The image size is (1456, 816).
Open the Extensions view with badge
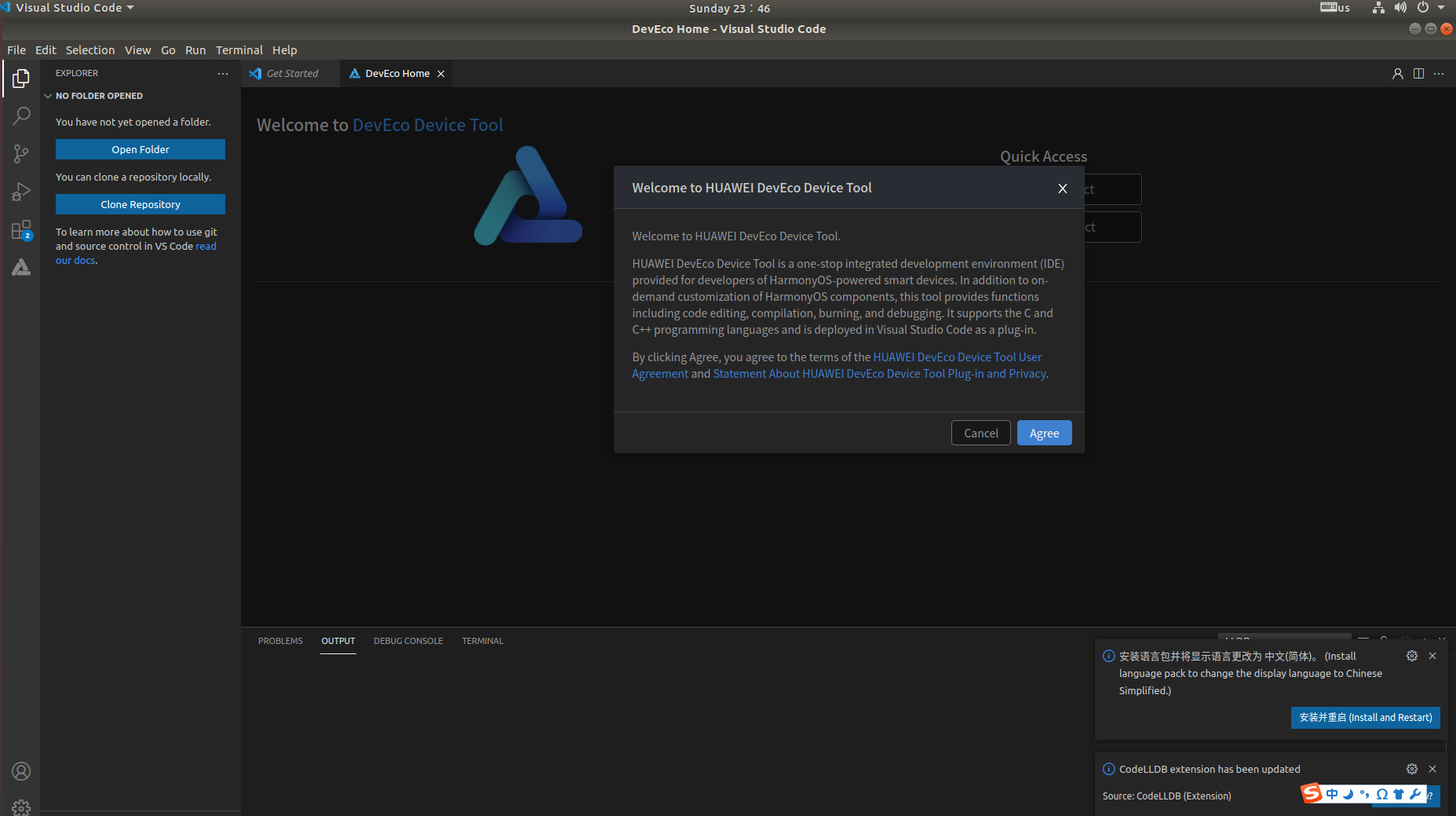21,229
